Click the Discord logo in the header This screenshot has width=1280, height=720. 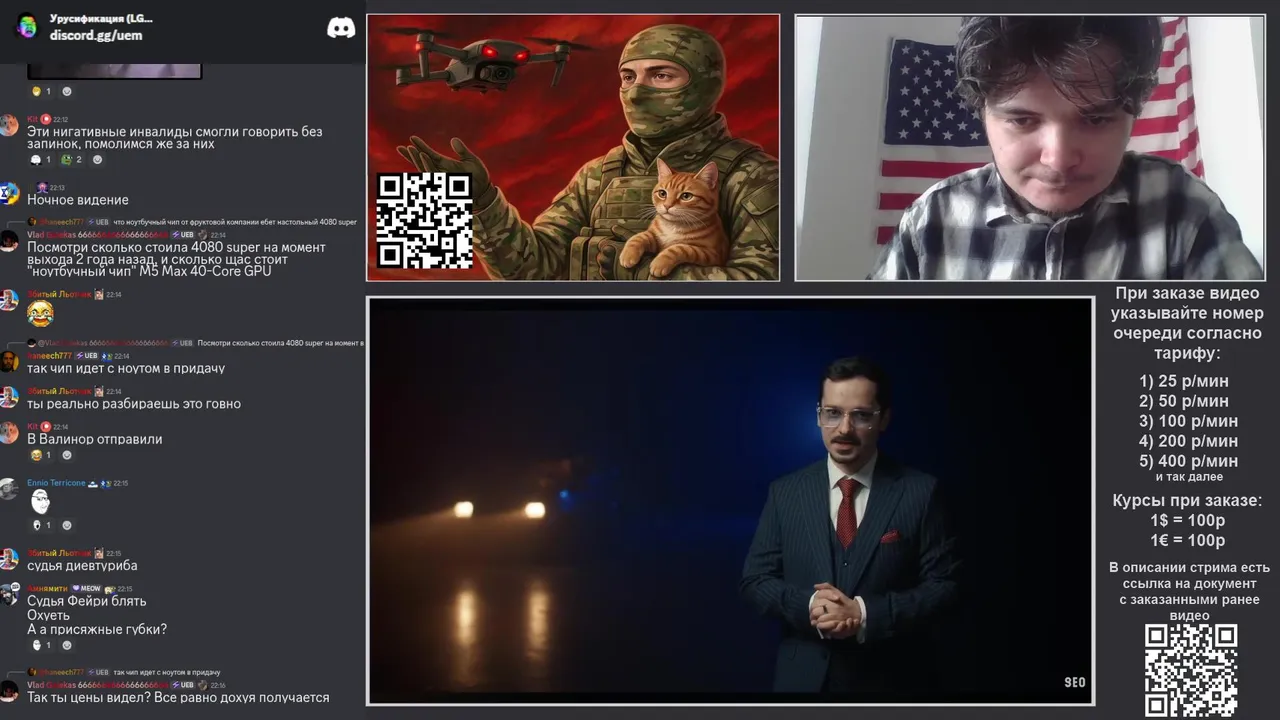(341, 28)
